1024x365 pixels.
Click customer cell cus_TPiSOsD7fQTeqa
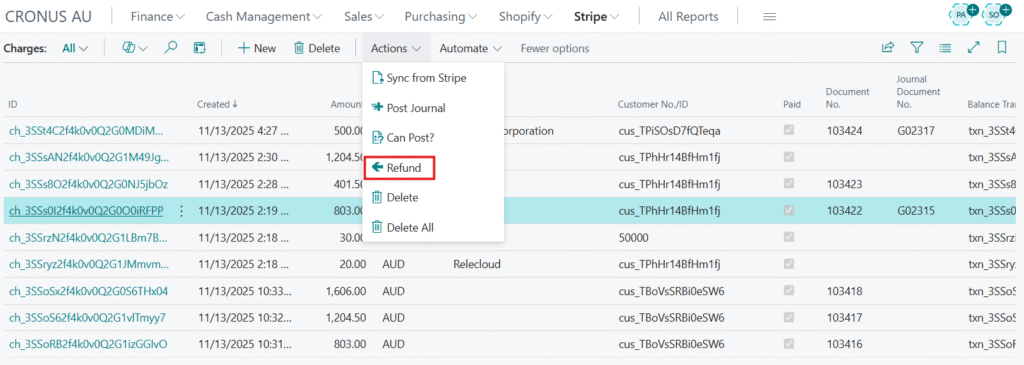(669, 131)
